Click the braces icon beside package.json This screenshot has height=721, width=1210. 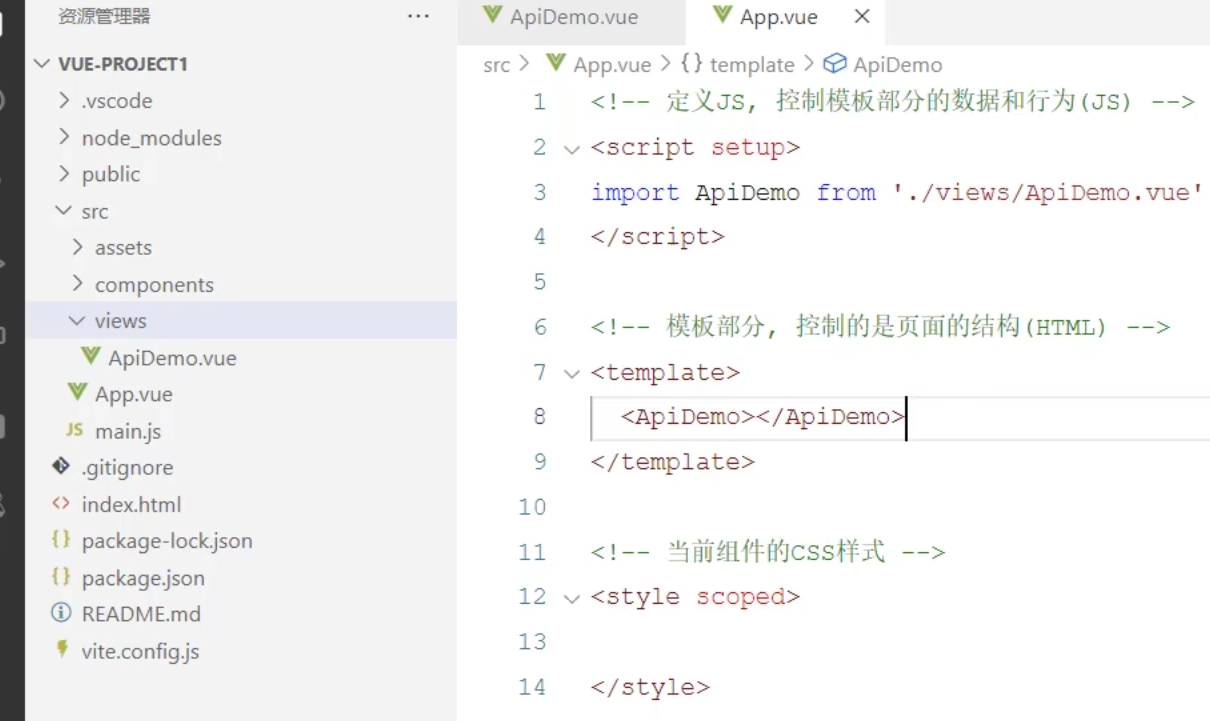pyautogui.click(x=62, y=577)
